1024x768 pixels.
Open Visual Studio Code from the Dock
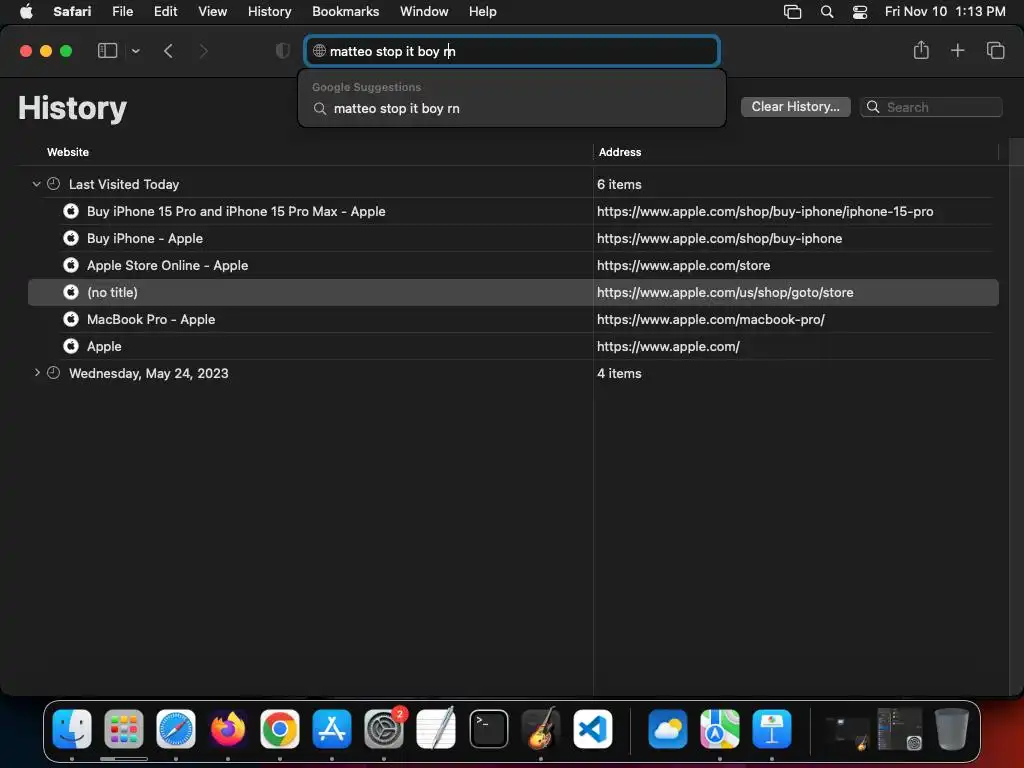coord(593,728)
